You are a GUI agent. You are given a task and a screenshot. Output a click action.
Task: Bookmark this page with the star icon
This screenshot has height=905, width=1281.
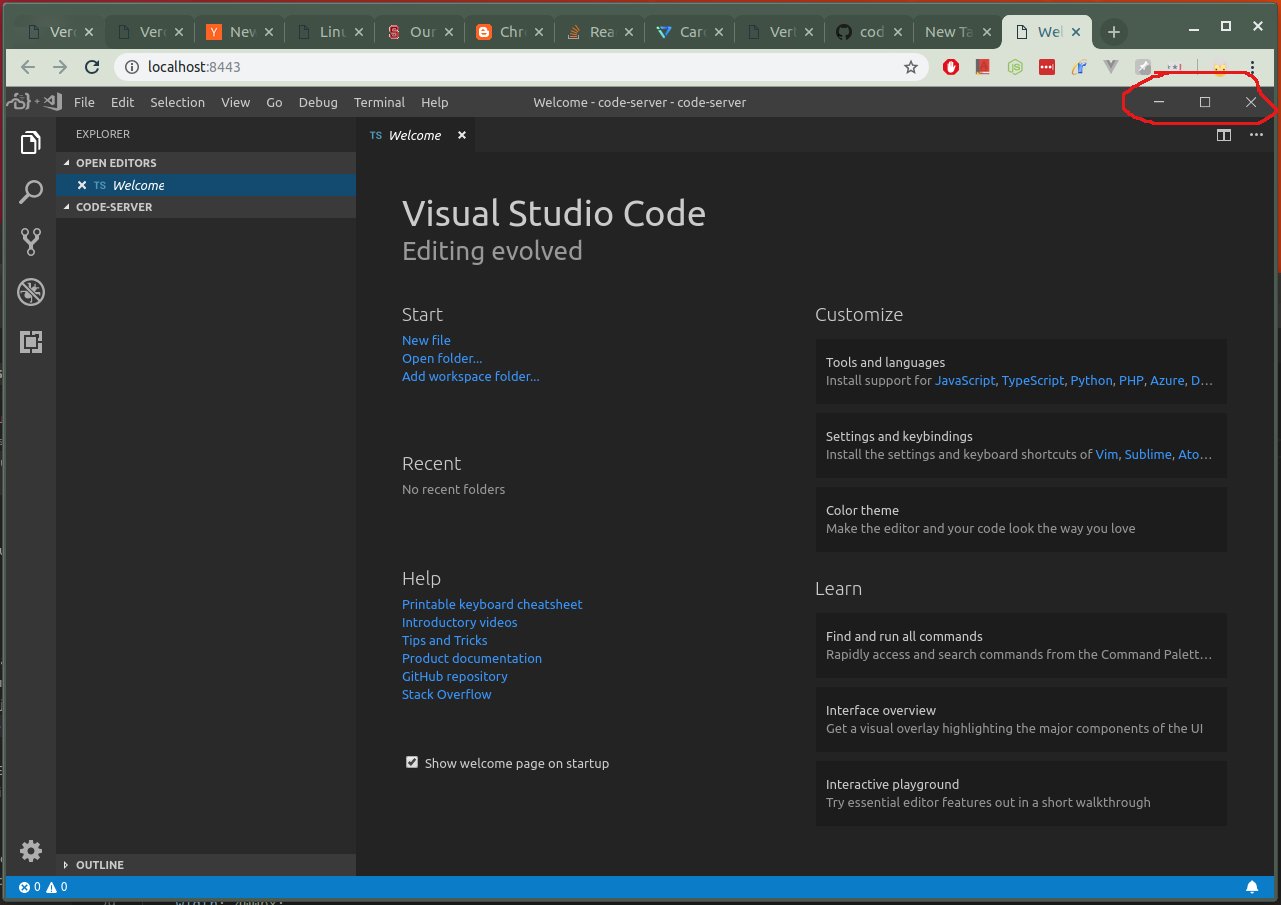click(x=911, y=67)
